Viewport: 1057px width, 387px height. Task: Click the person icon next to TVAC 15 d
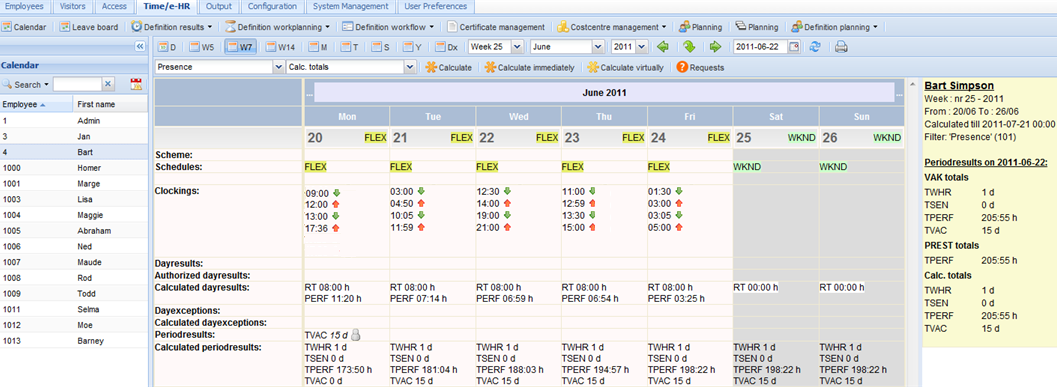357,334
